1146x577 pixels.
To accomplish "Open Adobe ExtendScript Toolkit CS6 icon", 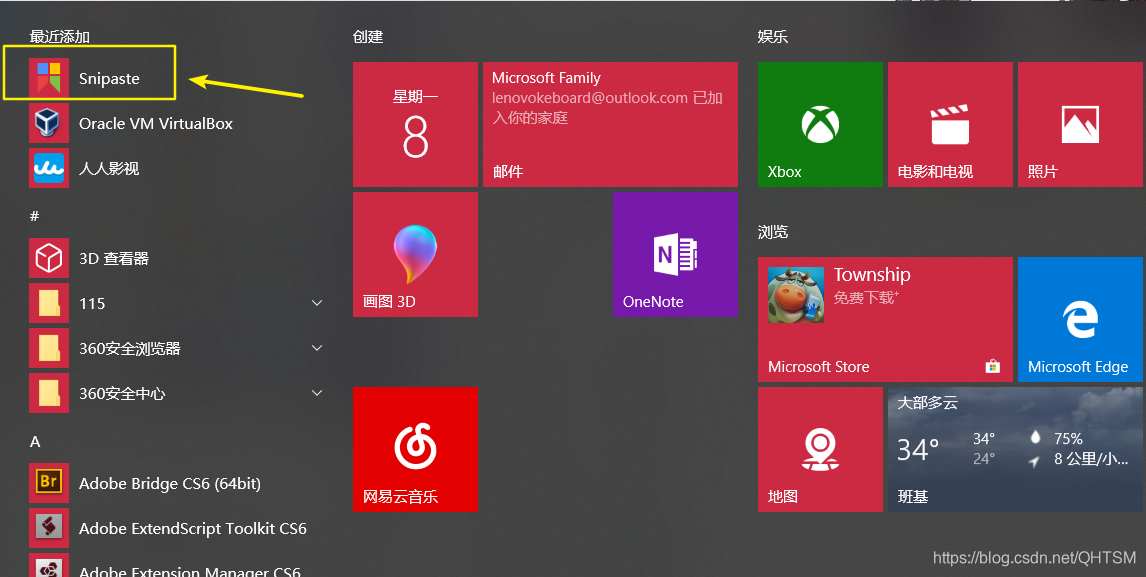I will (x=49, y=528).
